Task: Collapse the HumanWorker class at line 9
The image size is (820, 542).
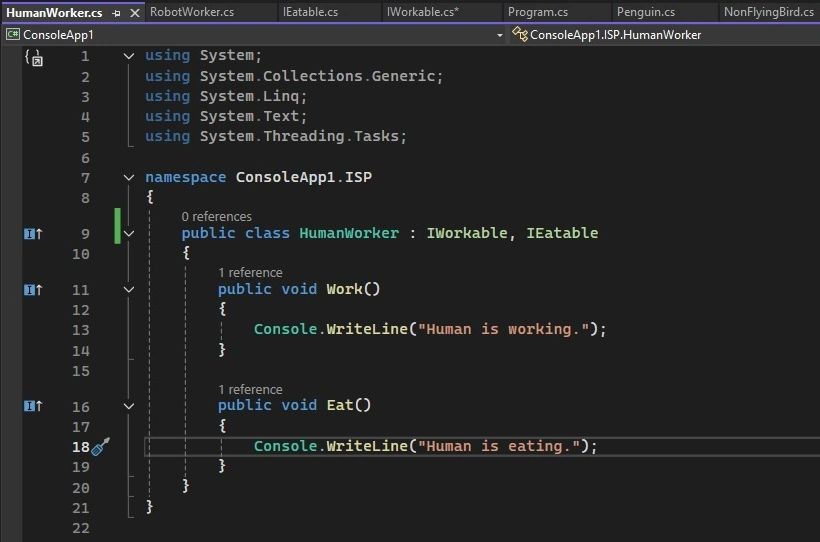Action: [x=129, y=234]
